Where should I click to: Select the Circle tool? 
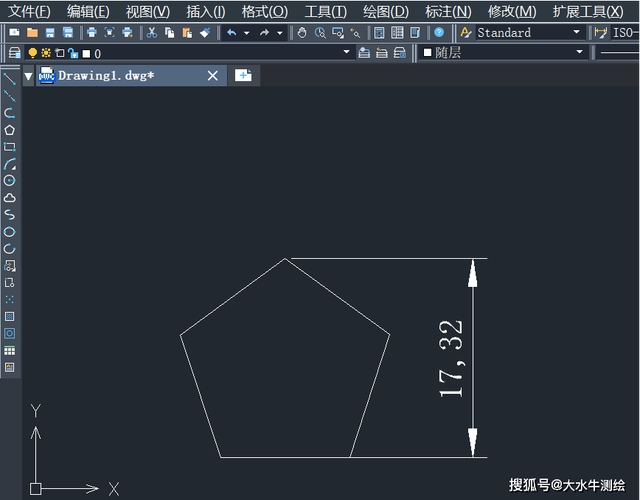[x=9, y=180]
